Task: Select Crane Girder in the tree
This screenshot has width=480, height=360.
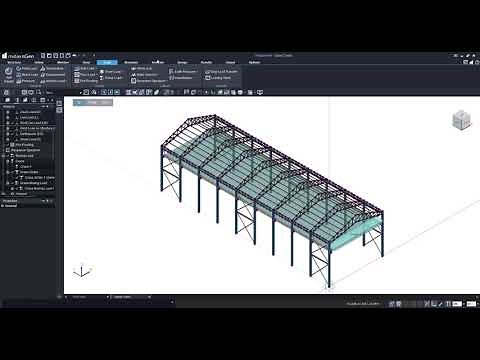Action: [x=29, y=172]
